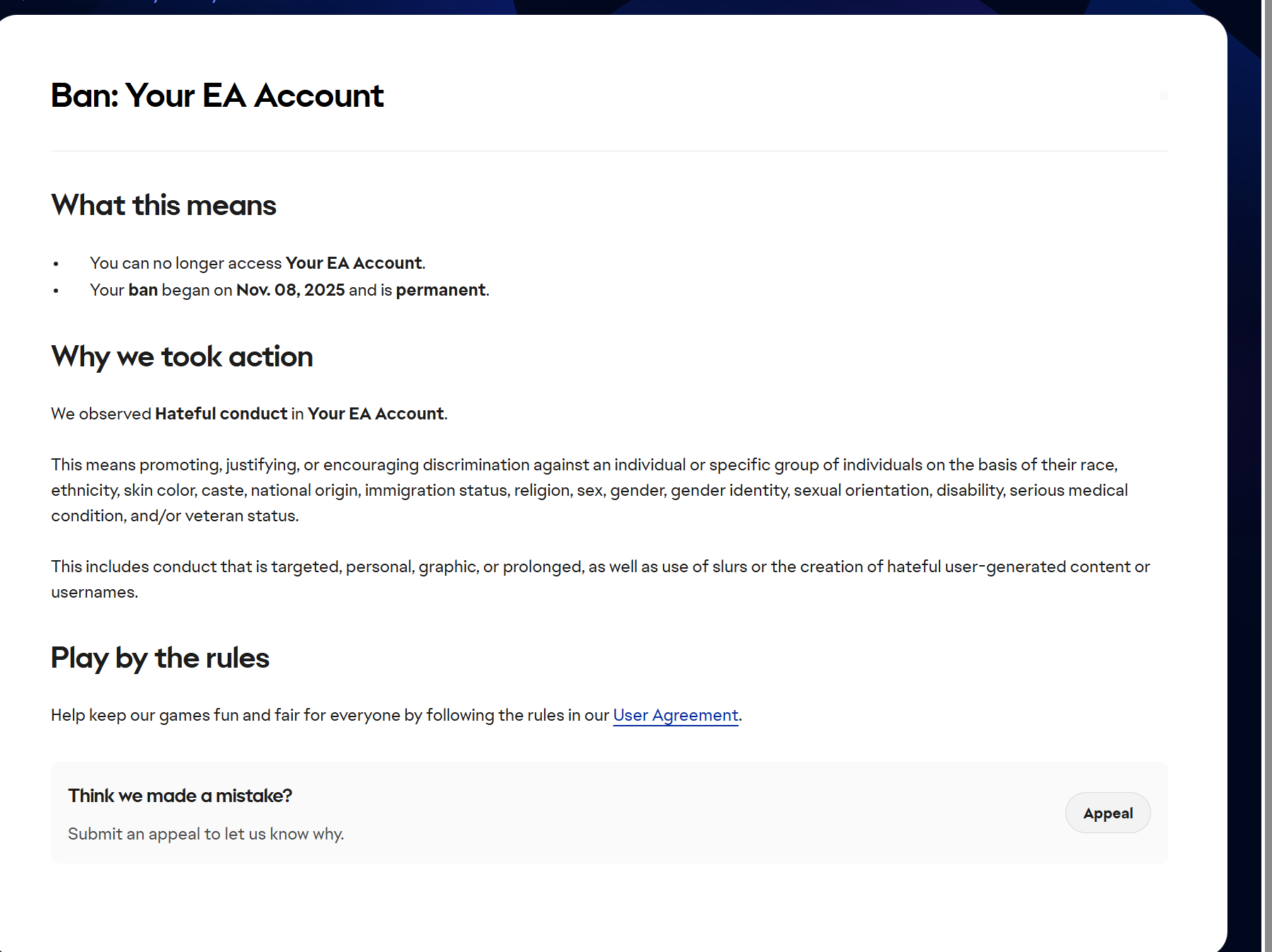This screenshot has width=1272, height=952.
Task: Click the "Ban: Your EA Account" title
Action: click(217, 95)
